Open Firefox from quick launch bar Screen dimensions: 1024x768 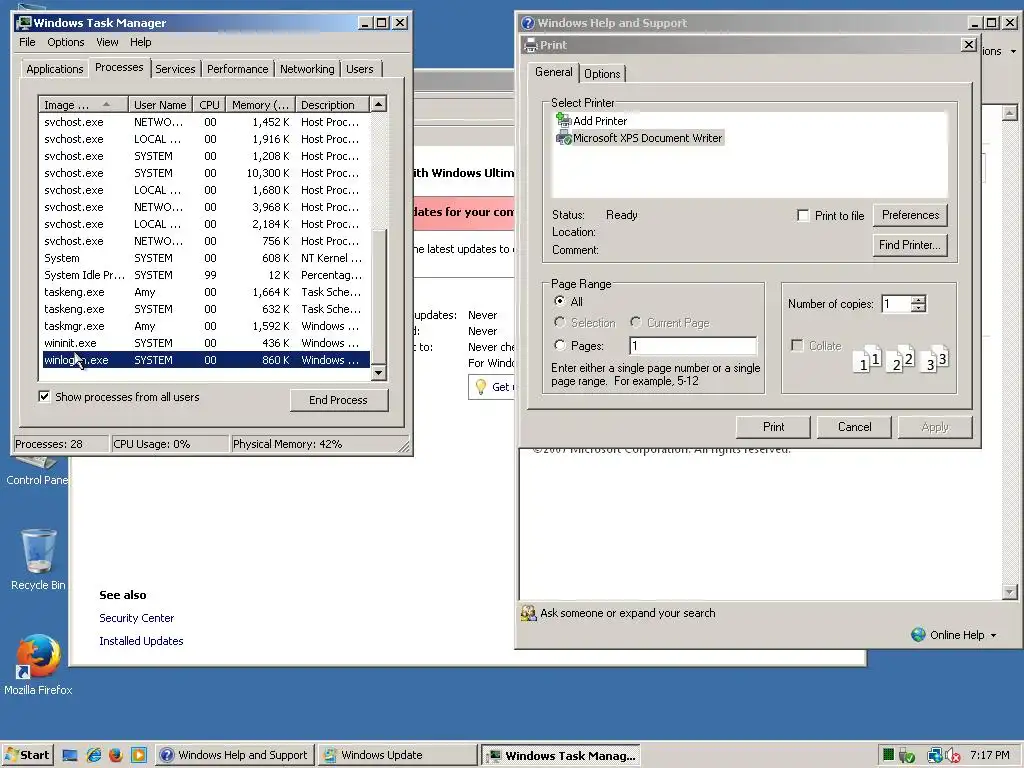point(116,755)
